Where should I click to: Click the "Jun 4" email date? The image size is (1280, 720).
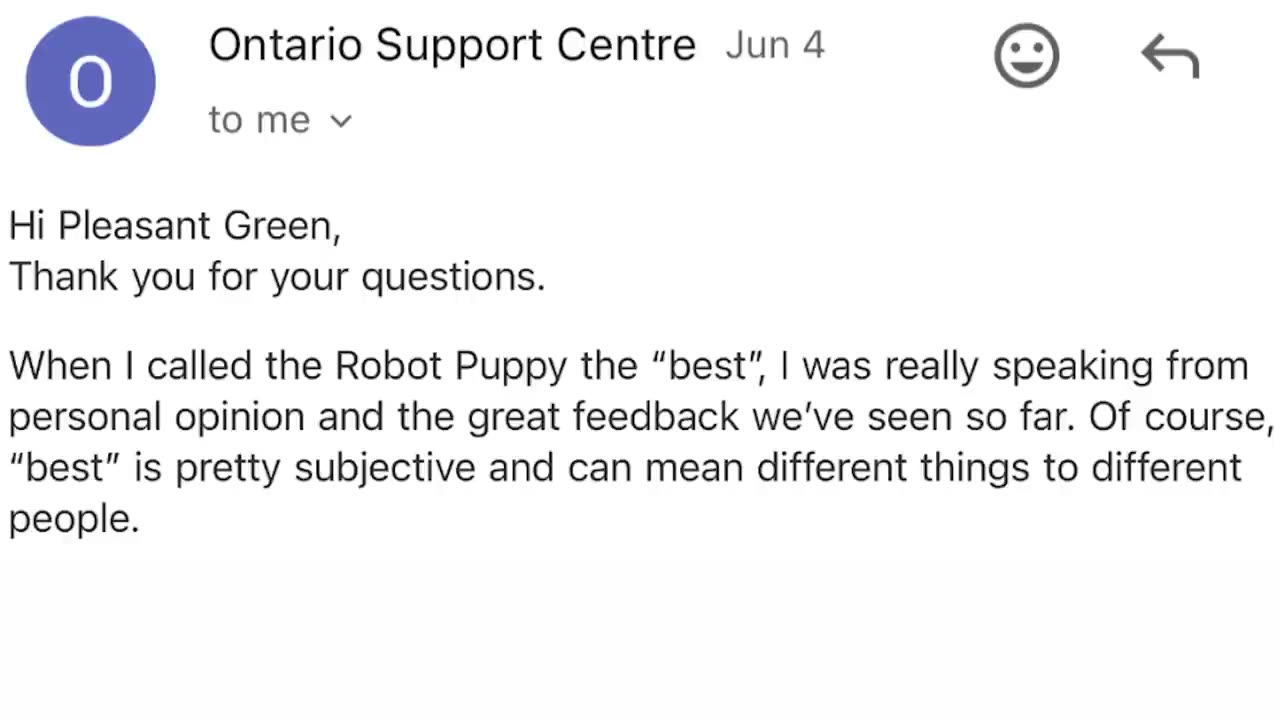tap(775, 46)
